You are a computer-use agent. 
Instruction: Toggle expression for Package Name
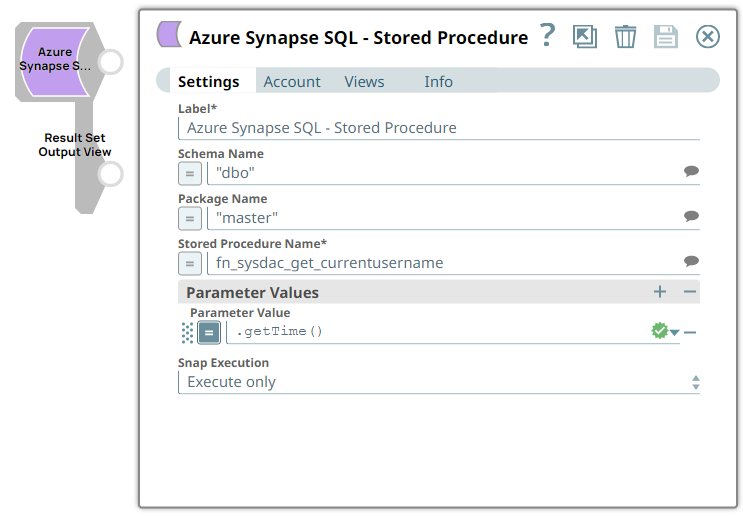coord(190,218)
